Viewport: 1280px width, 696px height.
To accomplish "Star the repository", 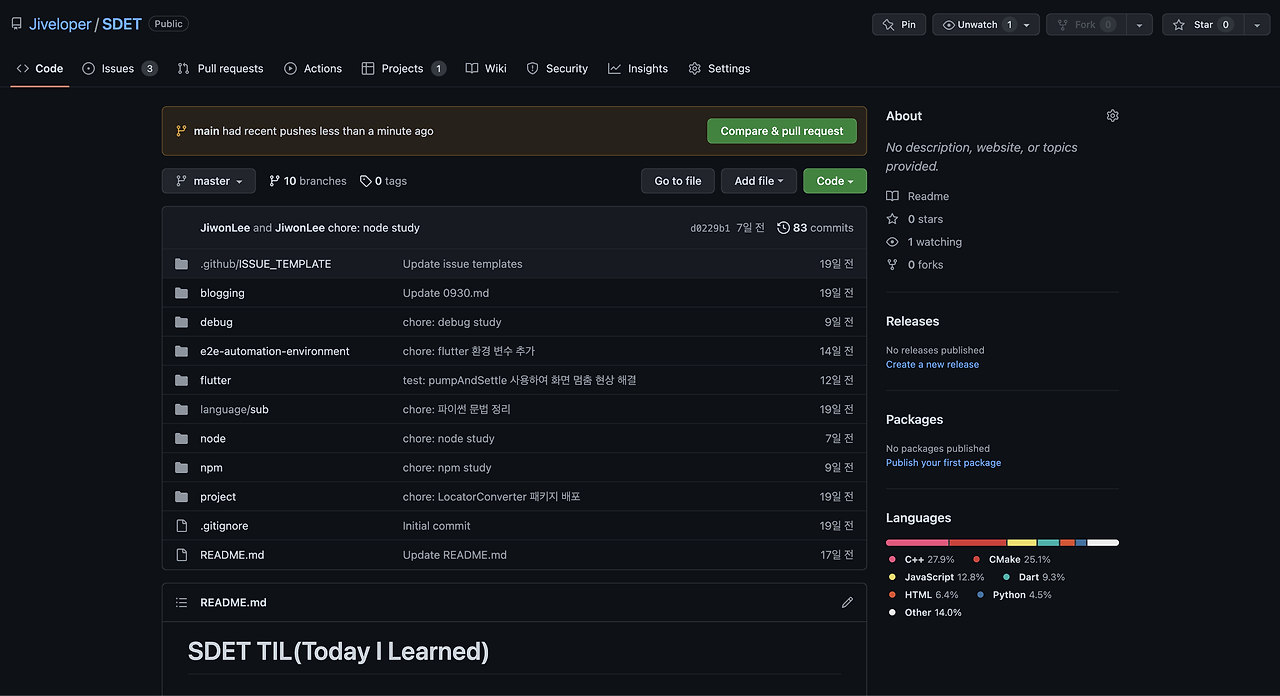I will coord(1201,24).
